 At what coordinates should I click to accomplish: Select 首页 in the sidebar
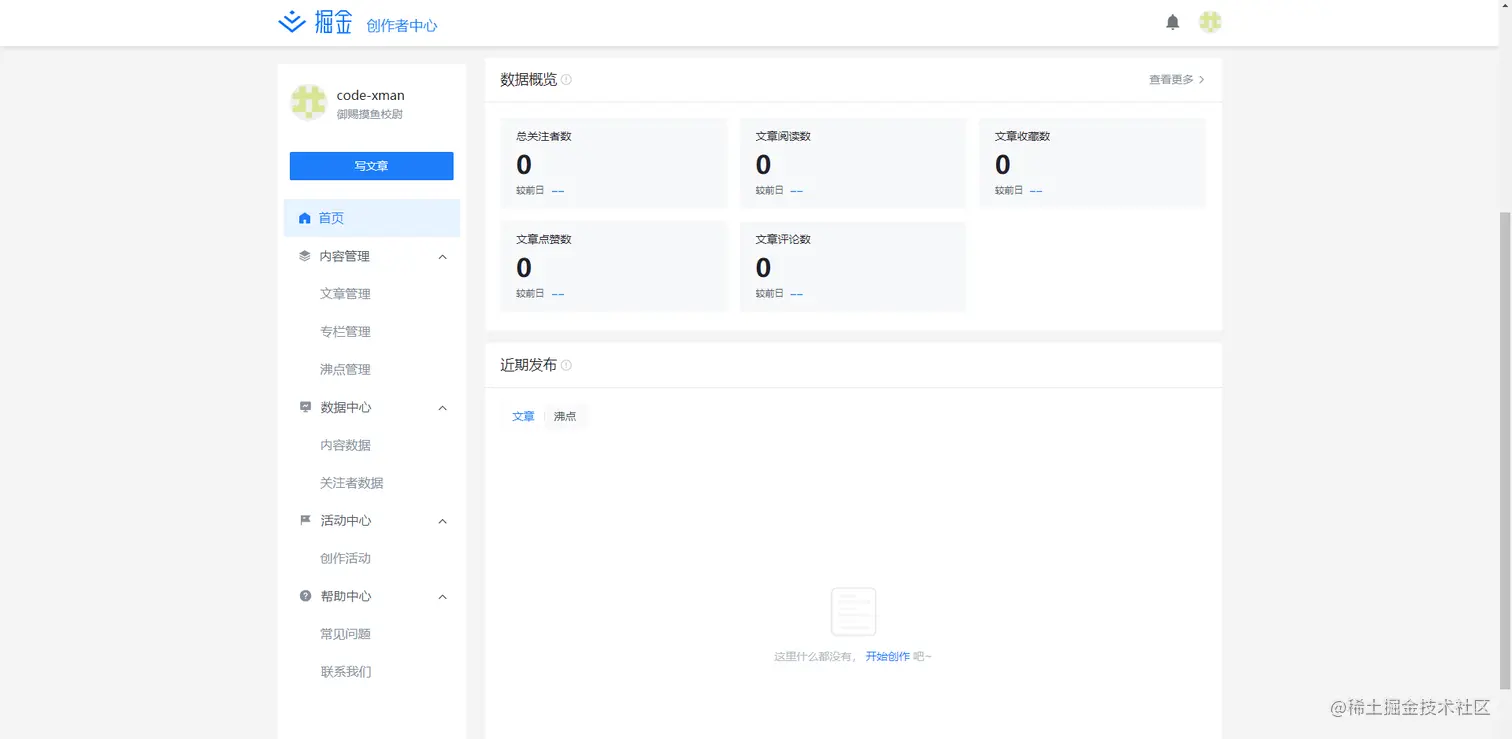coord(372,218)
